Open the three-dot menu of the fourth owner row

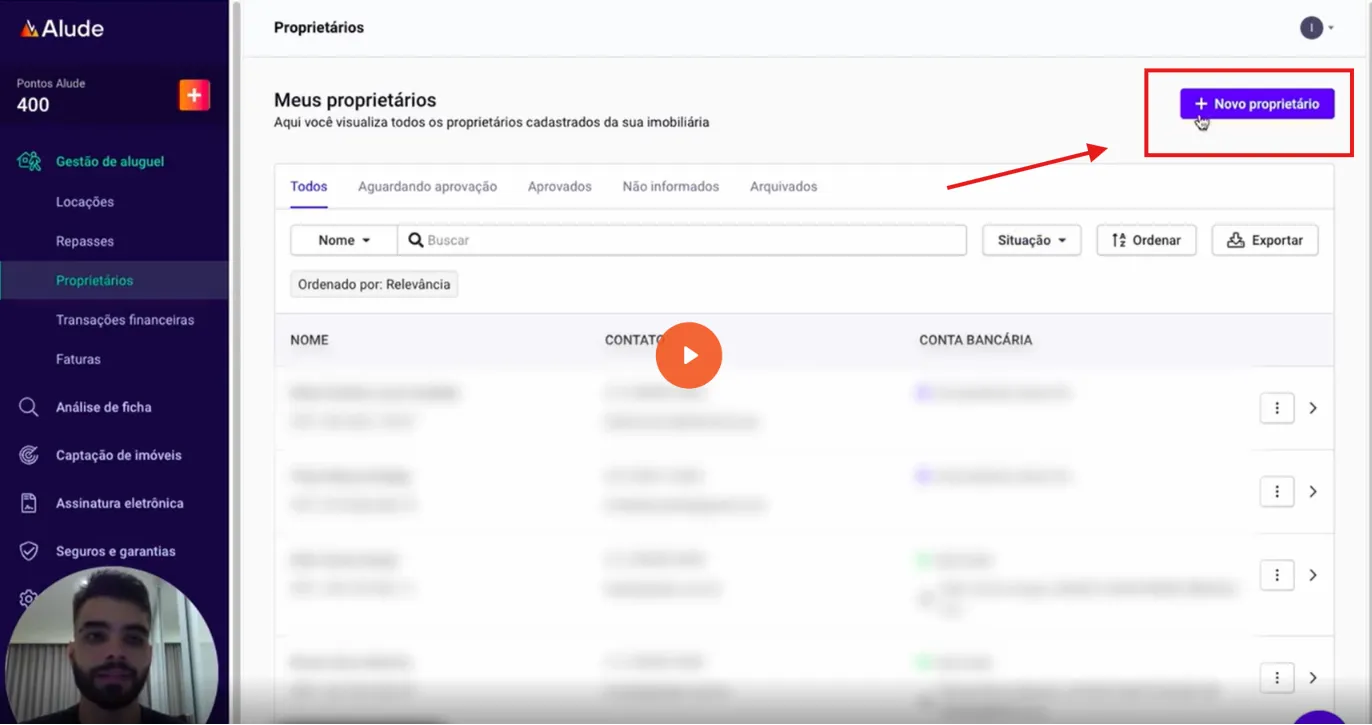(x=1277, y=677)
